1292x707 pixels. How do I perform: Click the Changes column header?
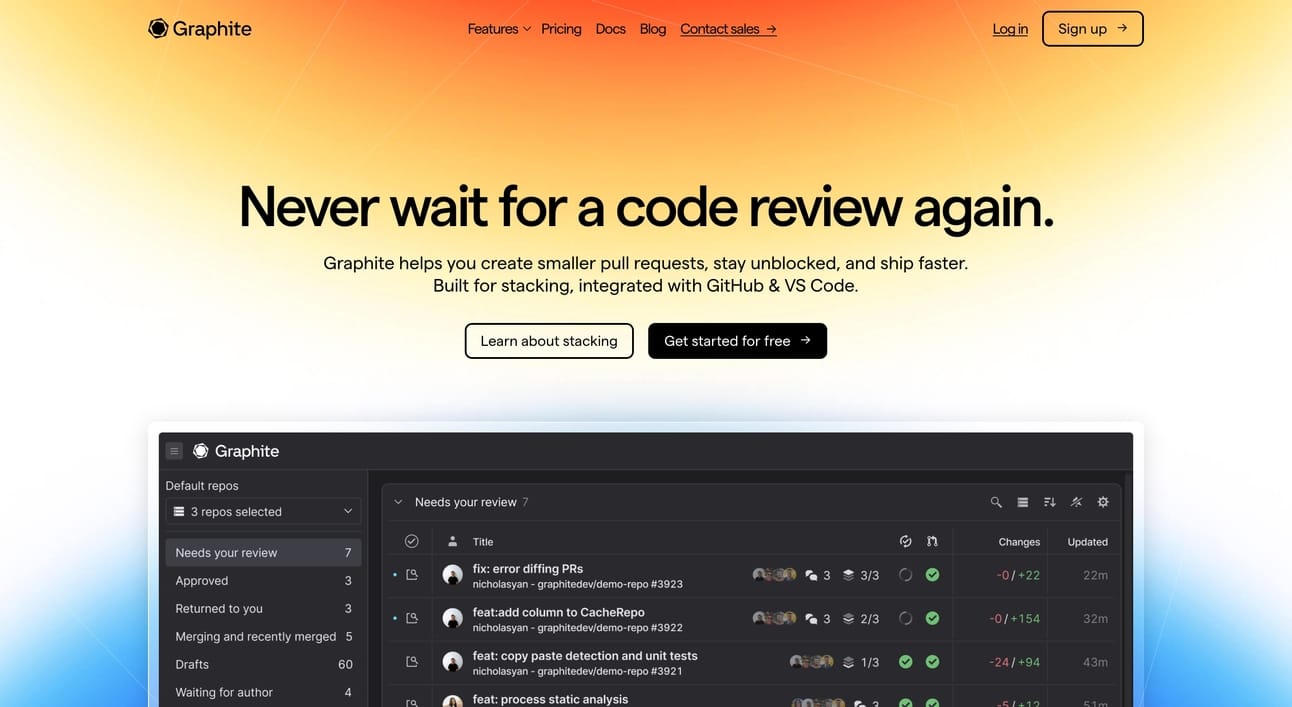(1019, 542)
